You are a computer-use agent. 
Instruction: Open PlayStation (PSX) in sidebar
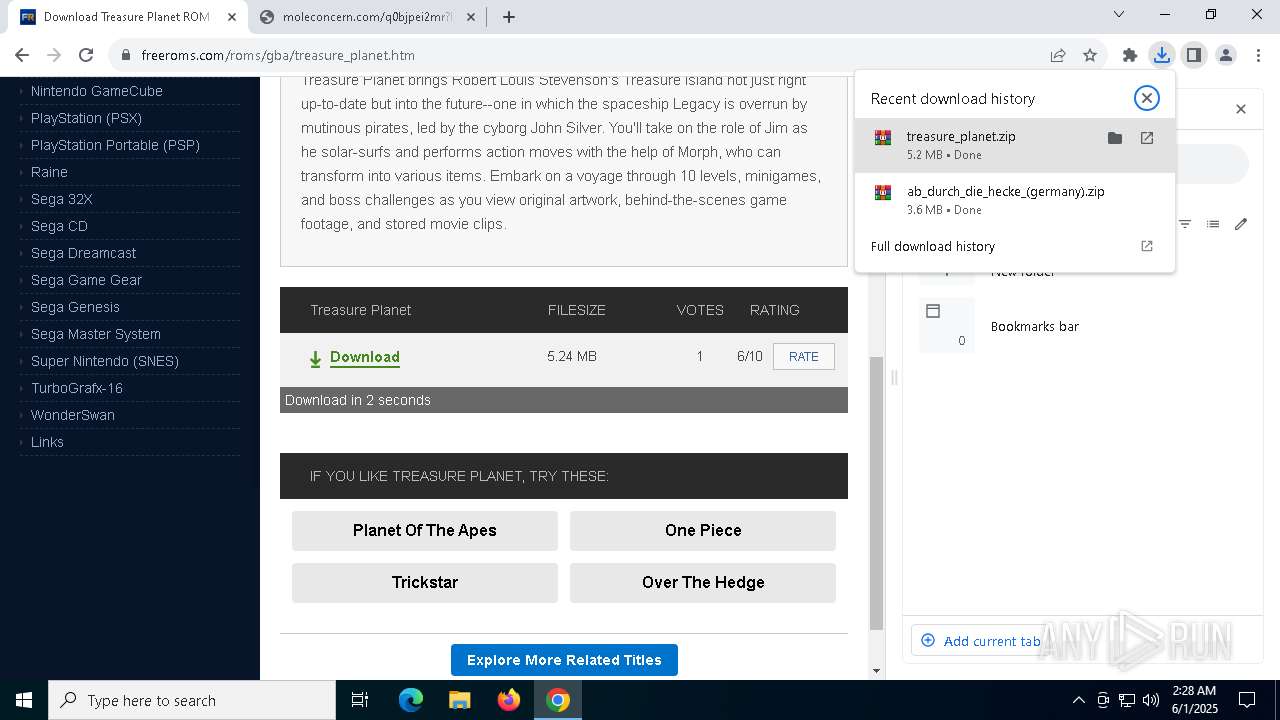86,118
